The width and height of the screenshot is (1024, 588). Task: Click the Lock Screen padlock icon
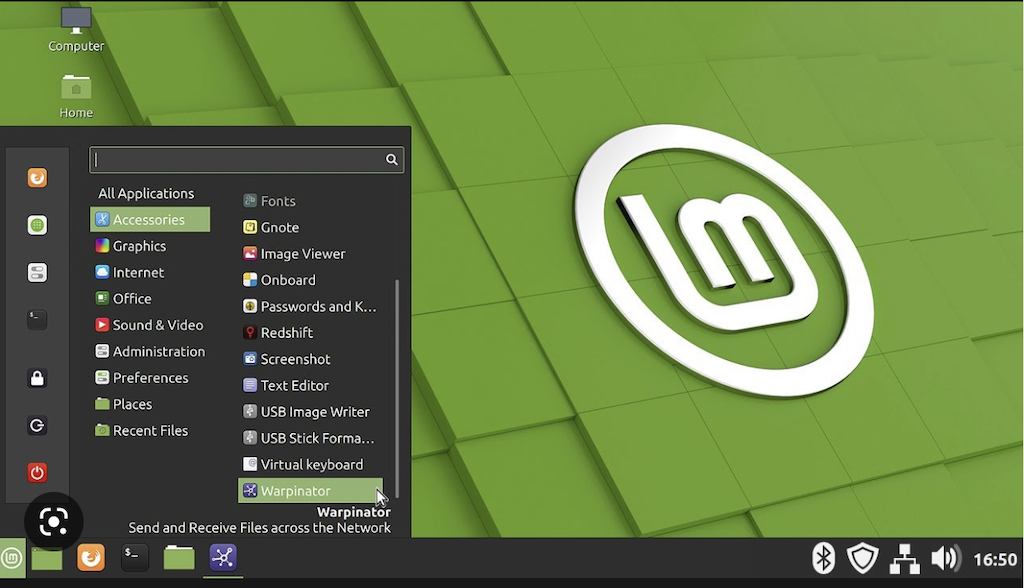pyautogui.click(x=37, y=378)
